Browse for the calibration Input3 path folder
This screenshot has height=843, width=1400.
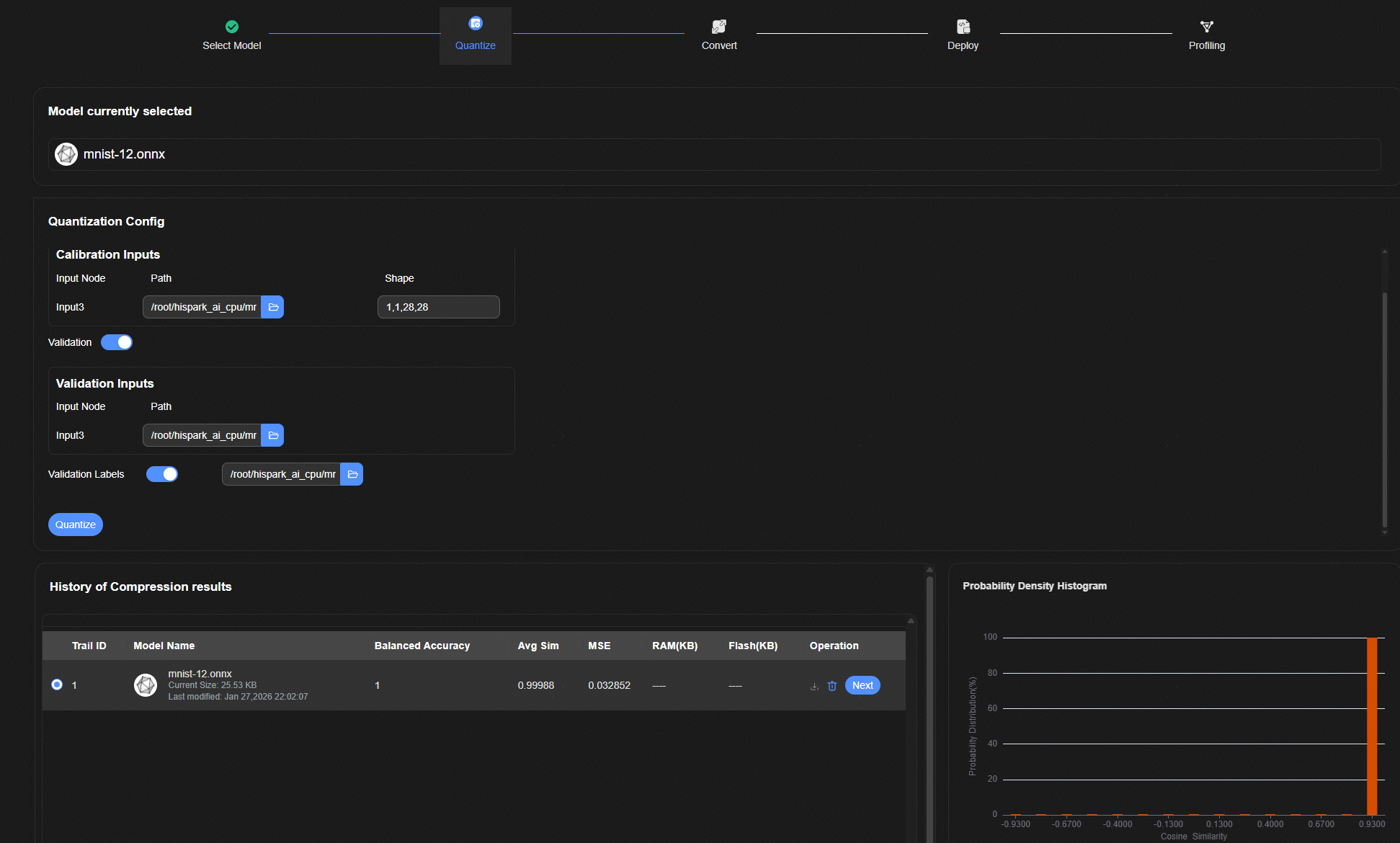coord(273,307)
